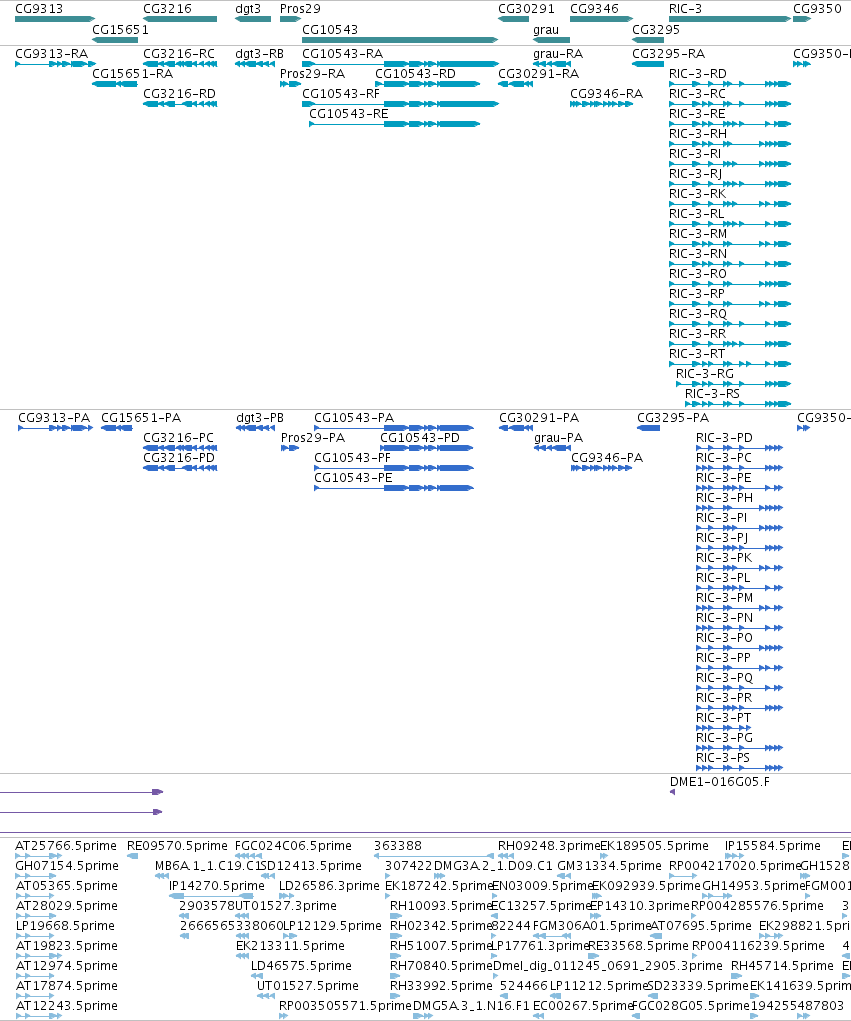Select the grau-RA transcript label

558,53
